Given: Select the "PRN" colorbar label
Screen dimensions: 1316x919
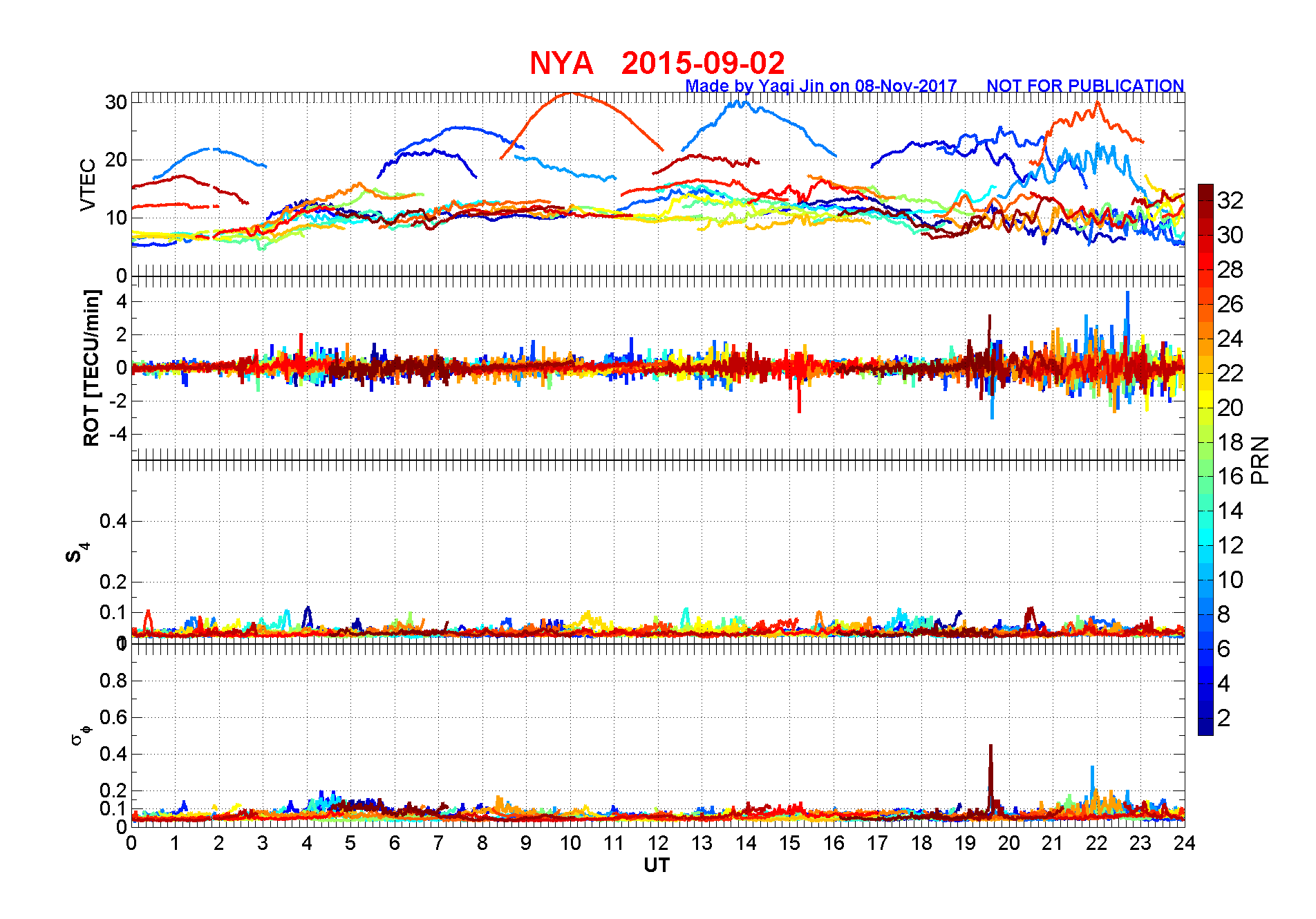Looking at the screenshot, I should tap(1261, 460).
